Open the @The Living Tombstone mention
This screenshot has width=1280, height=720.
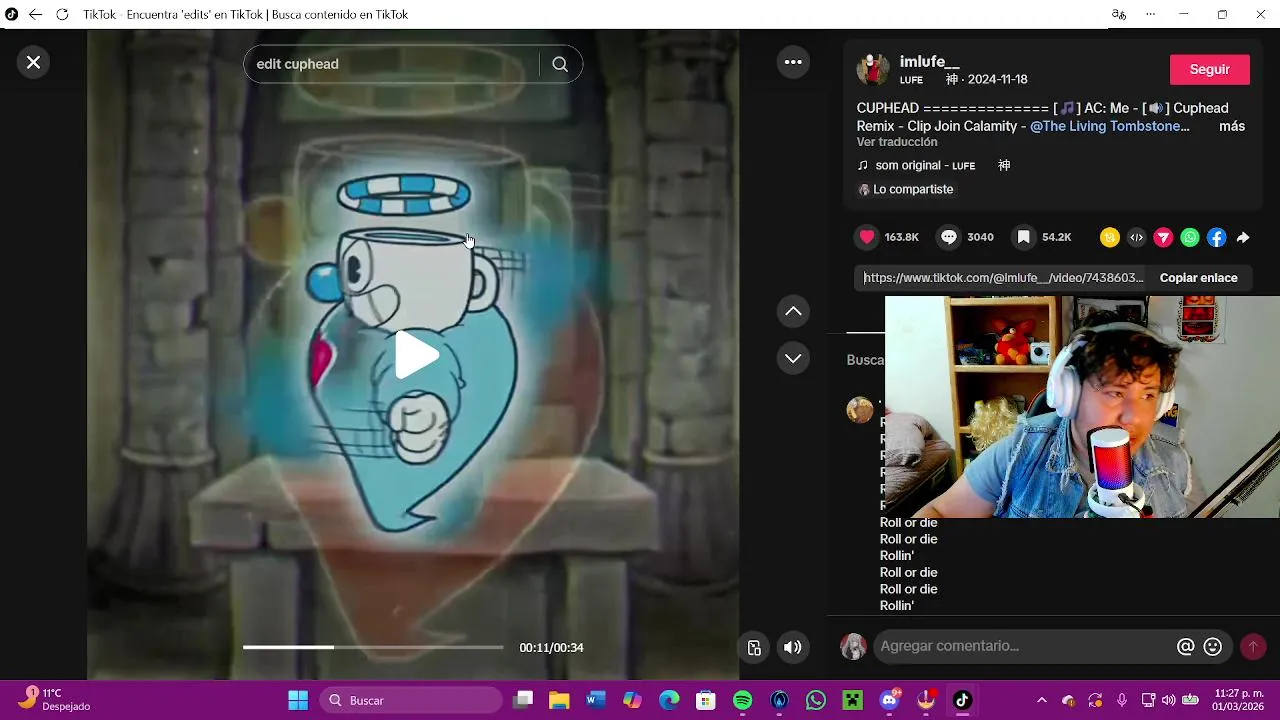pos(1109,126)
